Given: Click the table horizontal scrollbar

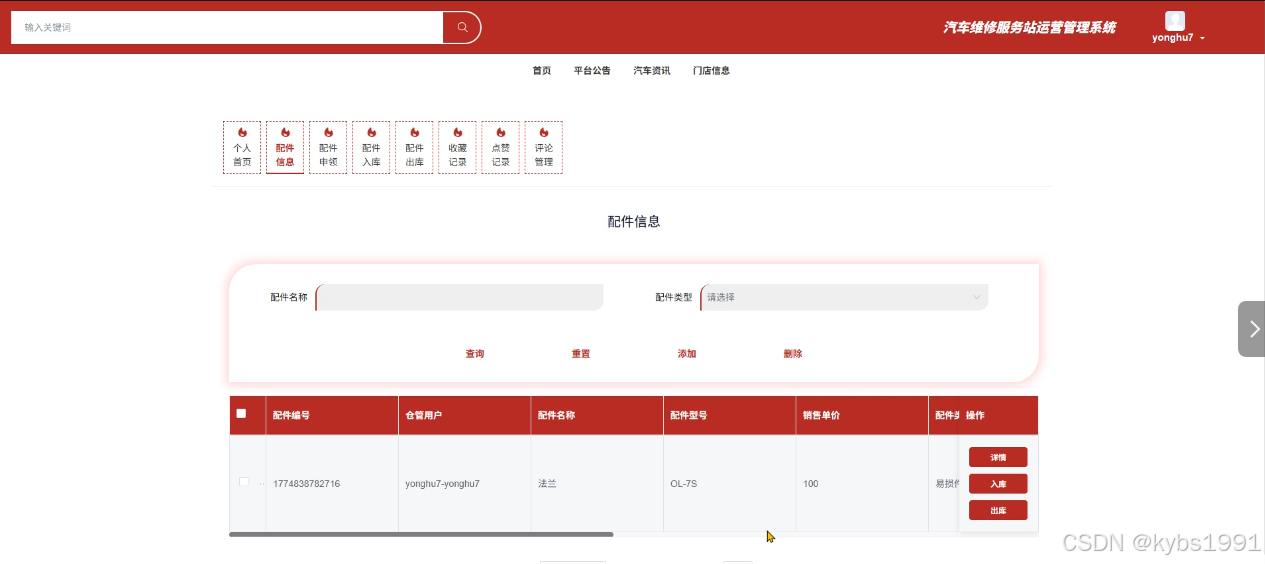Looking at the screenshot, I should coord(421,535).
